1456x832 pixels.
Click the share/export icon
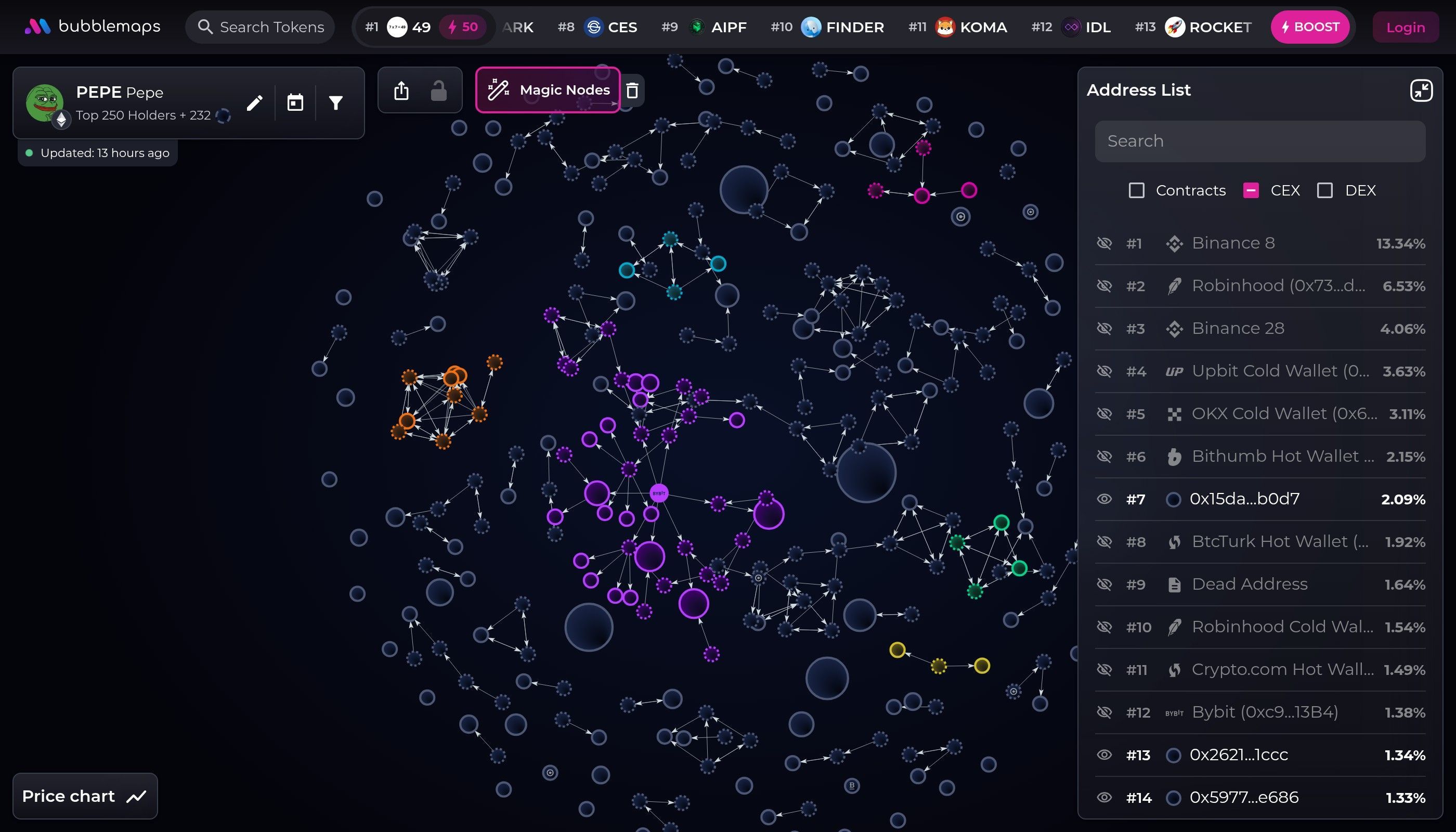coord(402,90)
